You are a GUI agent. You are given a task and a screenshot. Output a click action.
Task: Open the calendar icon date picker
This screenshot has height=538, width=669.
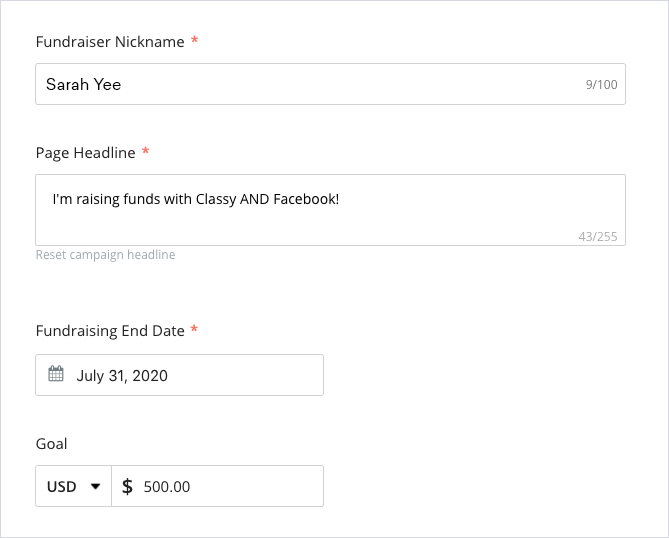point(56,374)
